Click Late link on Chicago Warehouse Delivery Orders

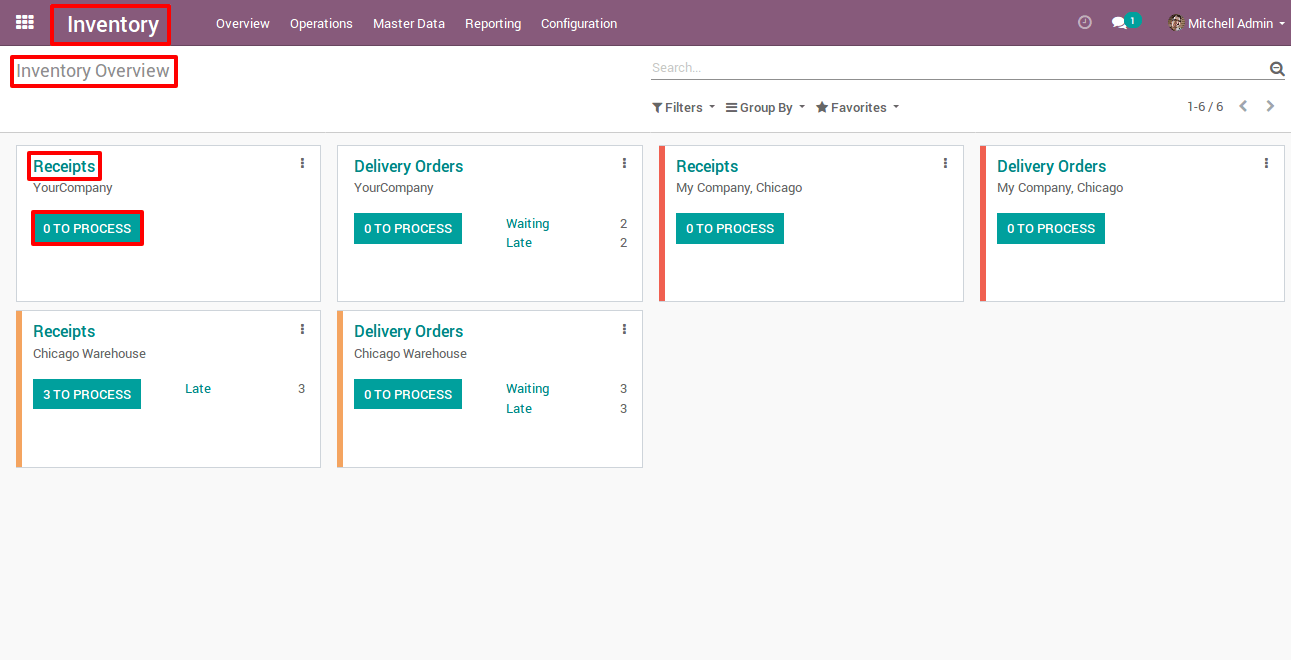(519, 409)
